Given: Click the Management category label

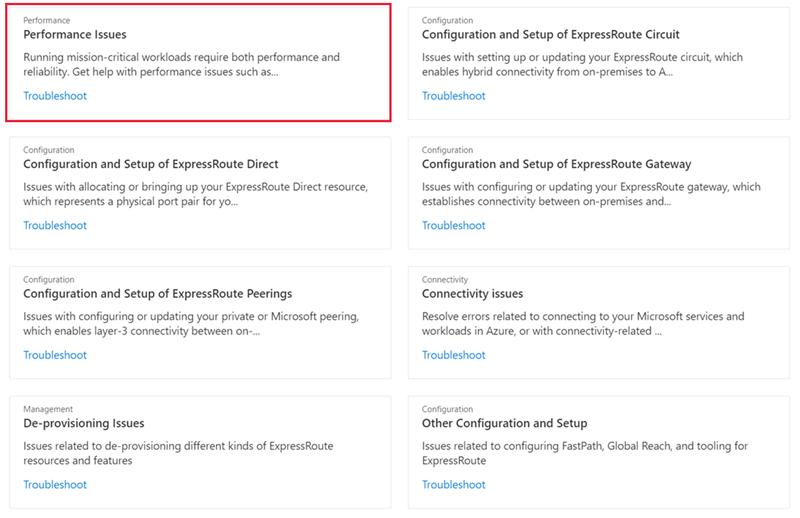Looking at the screenshot, I should [48, 409].
